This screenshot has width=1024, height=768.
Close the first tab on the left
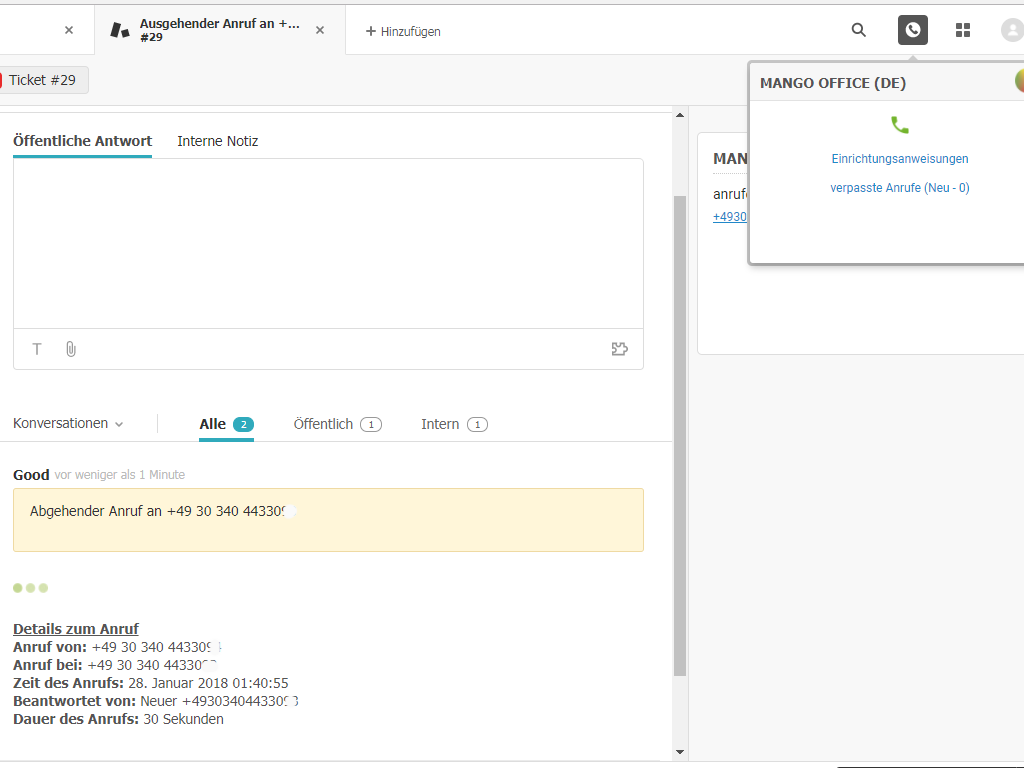[69, 30]
